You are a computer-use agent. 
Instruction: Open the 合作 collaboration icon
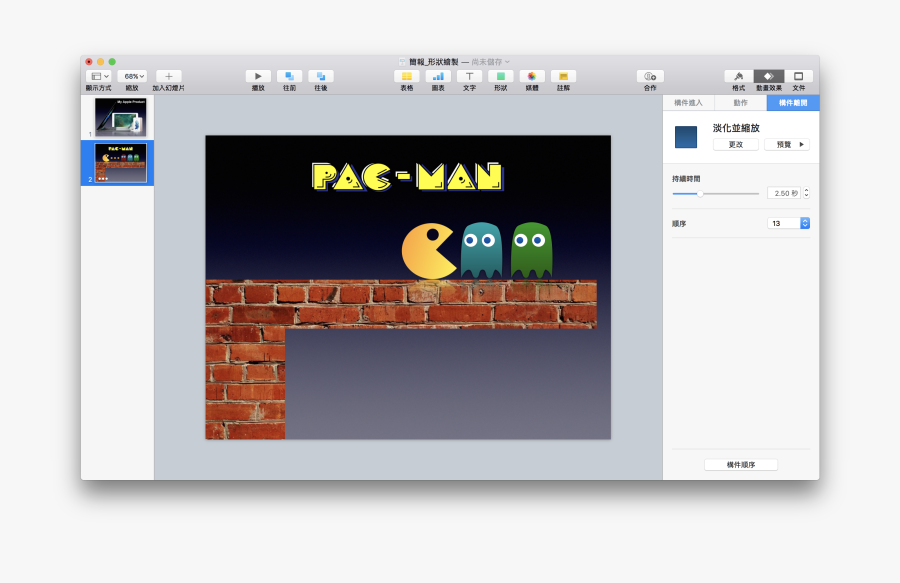649,76
